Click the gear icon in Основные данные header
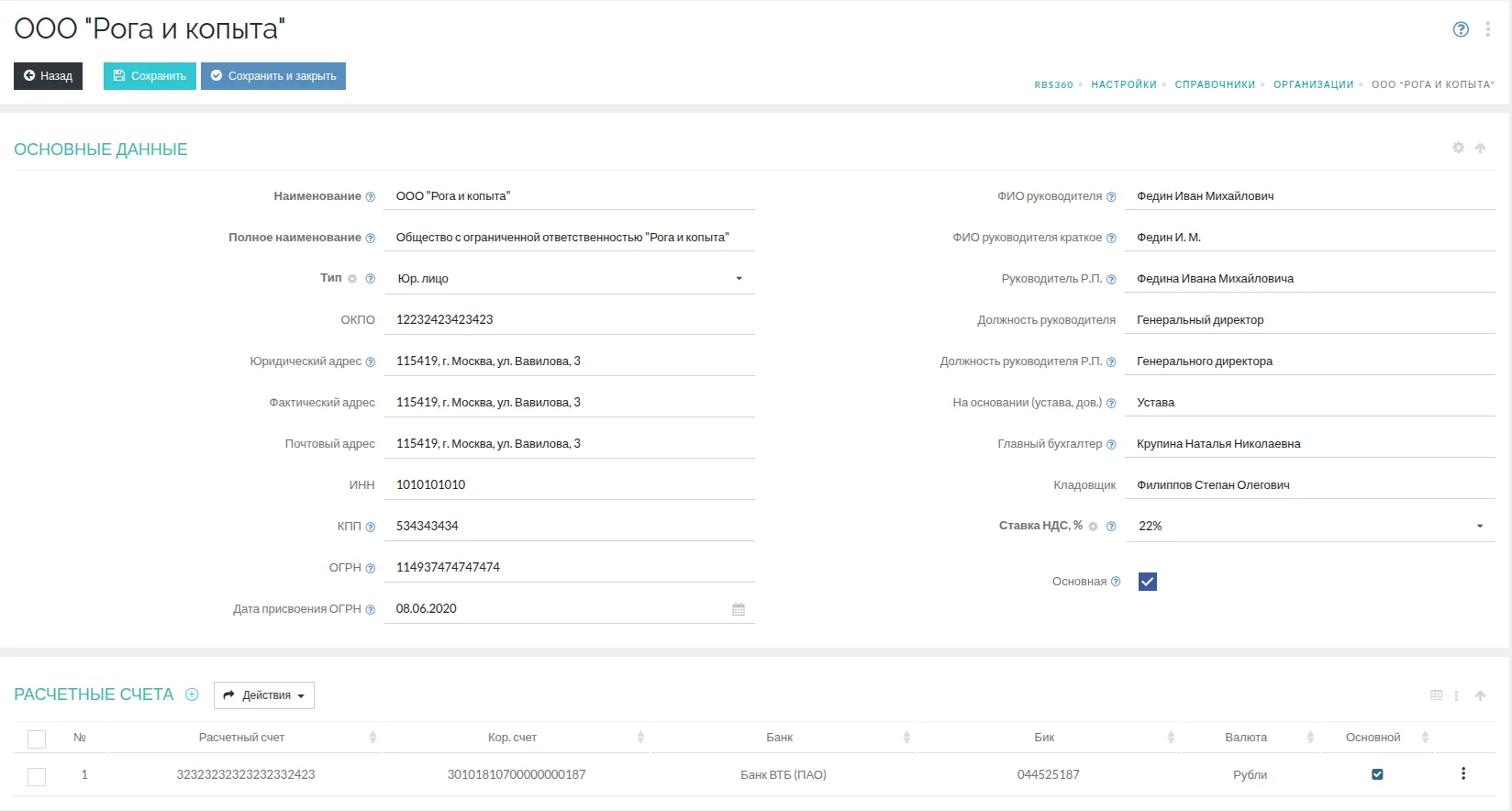 click(x=1458, y=148)
